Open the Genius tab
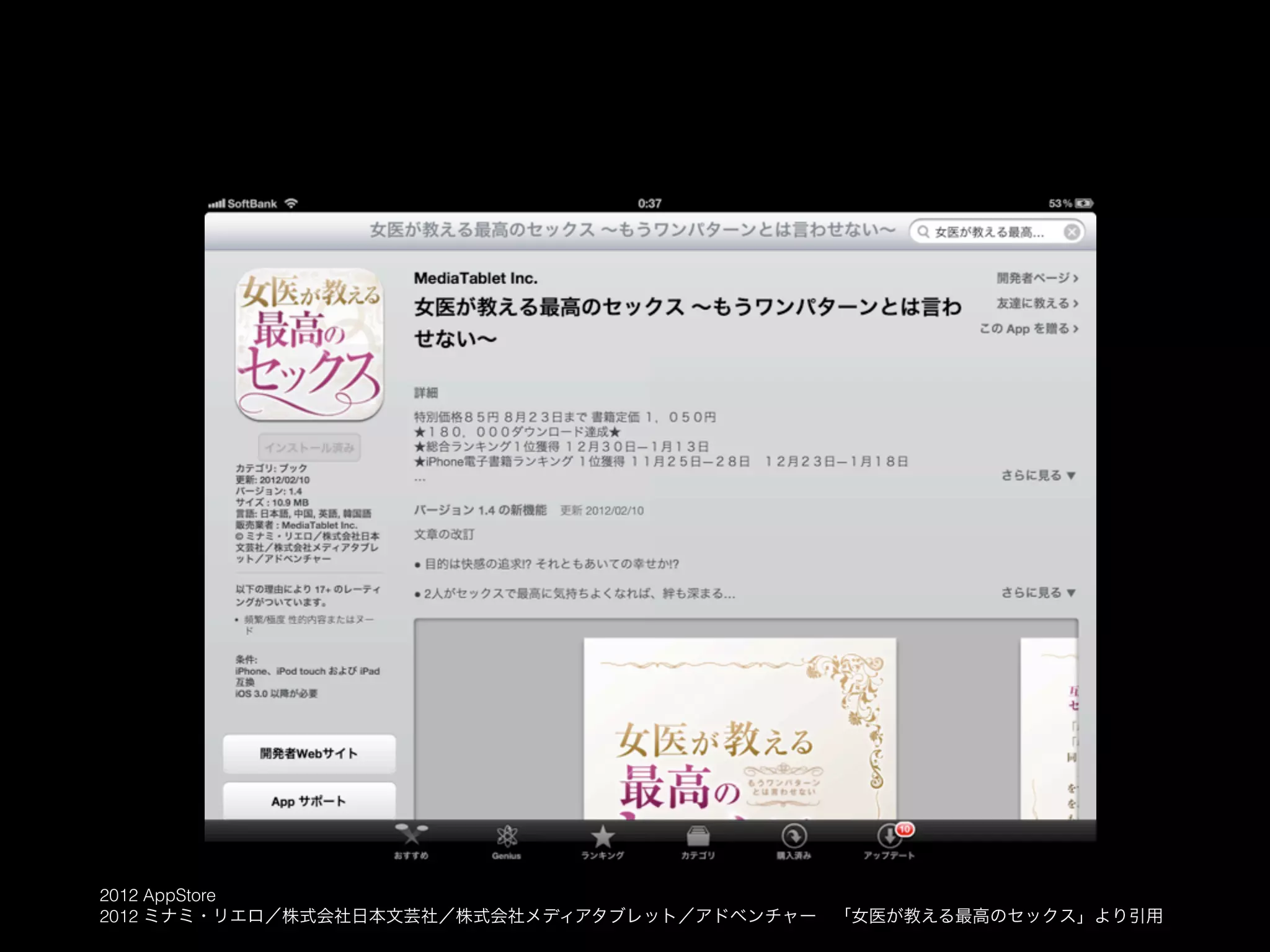Screen dimensions: 1270x952 point(507,841)
